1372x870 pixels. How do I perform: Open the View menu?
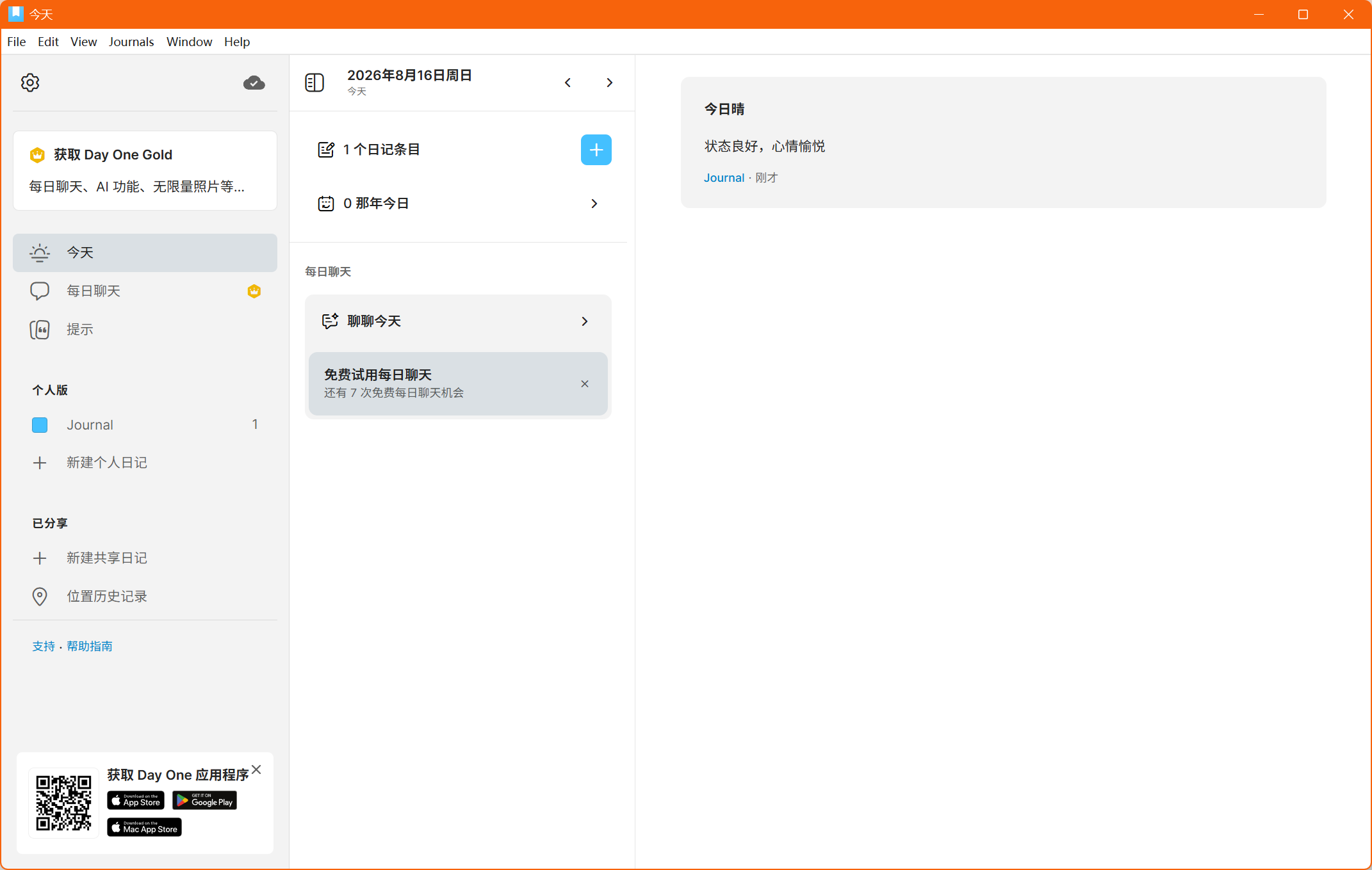tap(83, 42)
